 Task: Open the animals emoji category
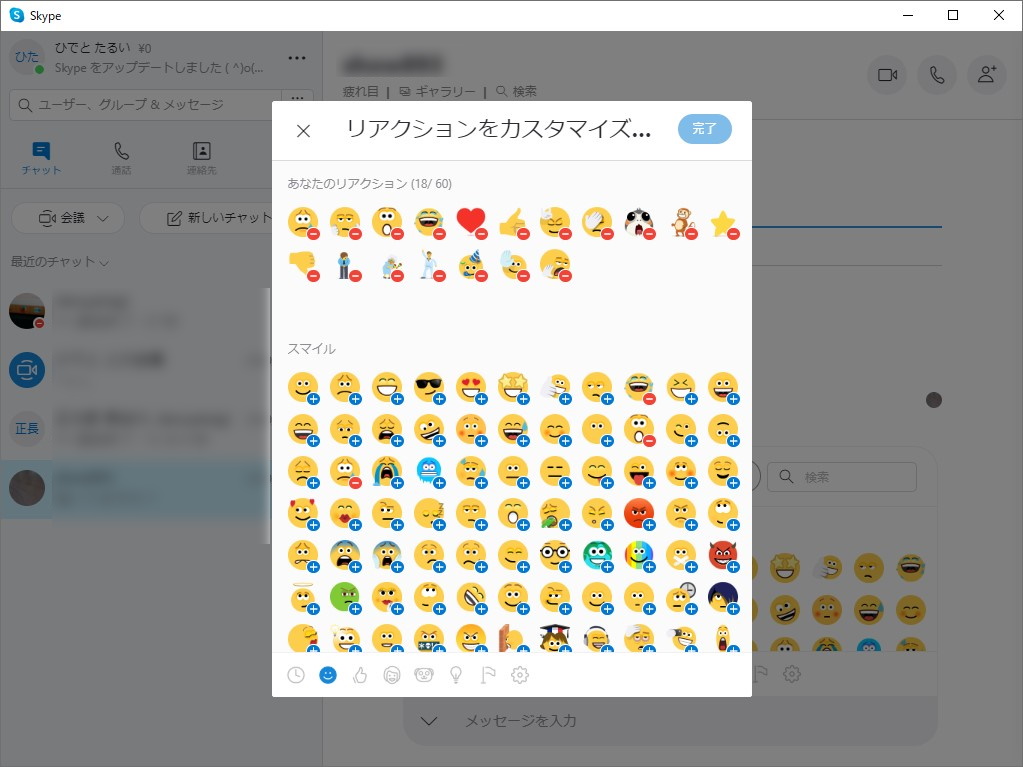point(424,675)
